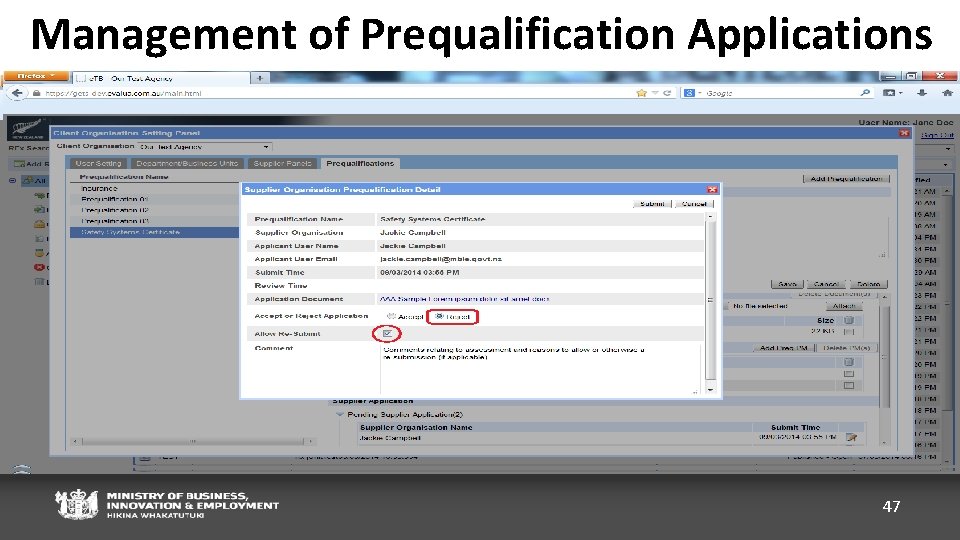Switch to the User Setting tab
The image size is (960, 540).
click(99, 163)
